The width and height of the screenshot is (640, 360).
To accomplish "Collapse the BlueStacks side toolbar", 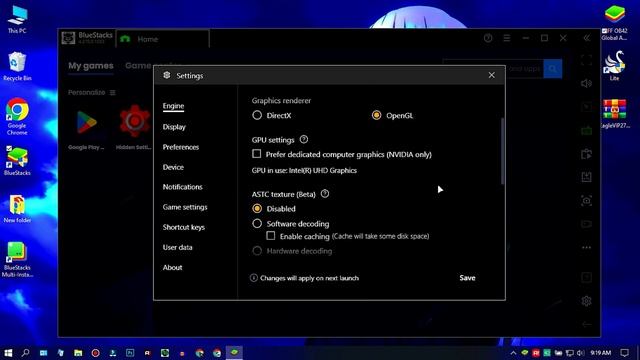I will click(587, 38).
